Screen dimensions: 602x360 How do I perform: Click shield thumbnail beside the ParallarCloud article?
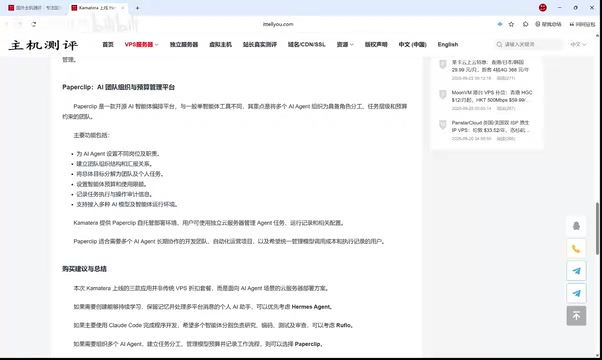[x=443, y=125]
